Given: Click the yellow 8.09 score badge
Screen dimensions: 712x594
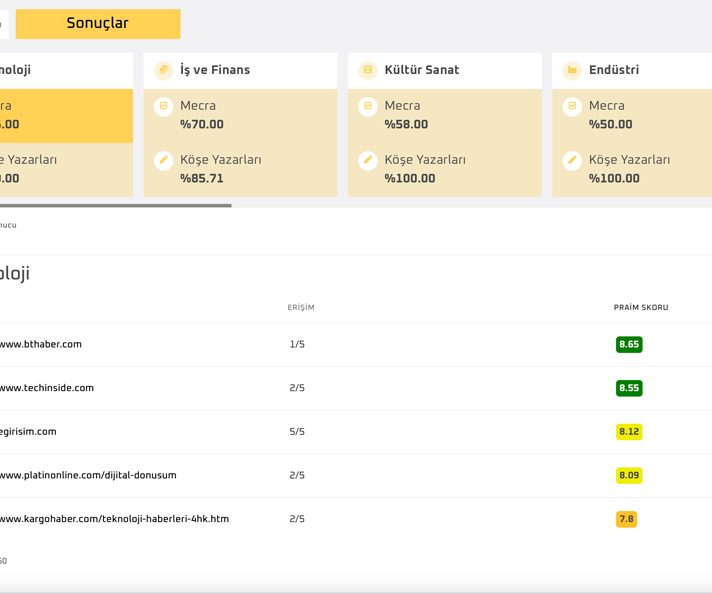Looking at the screenshot, I should click(629, 475).
